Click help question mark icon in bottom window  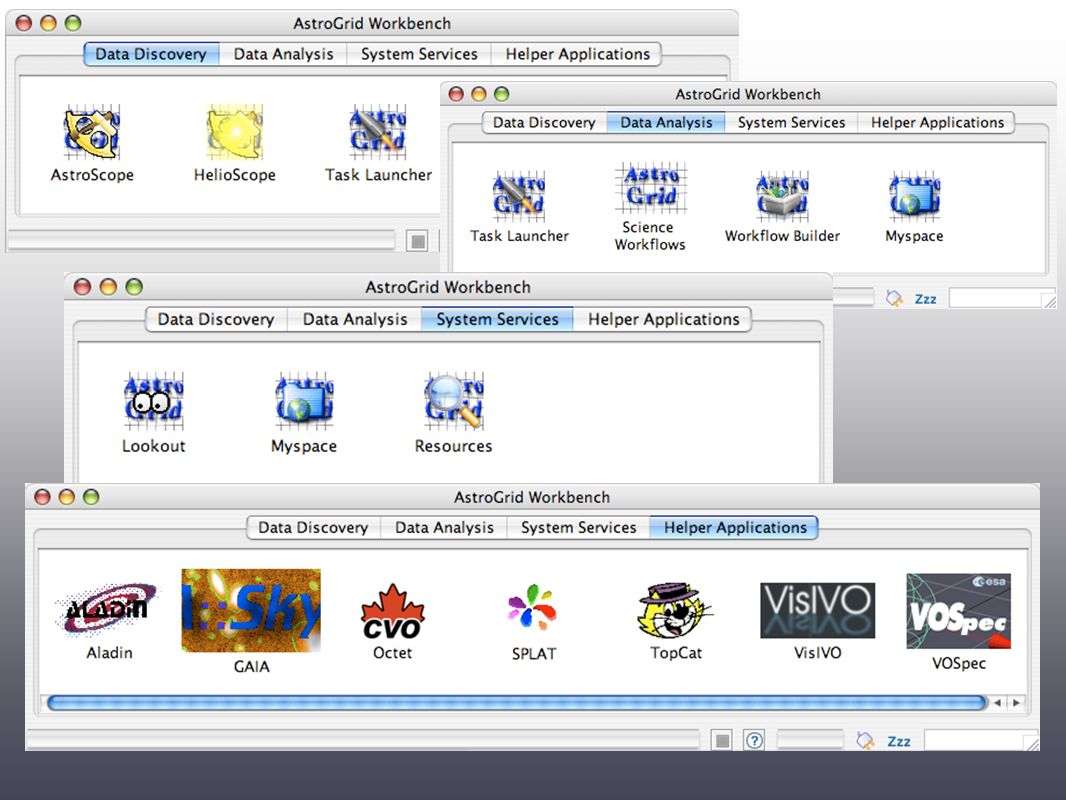coord(754,740)
